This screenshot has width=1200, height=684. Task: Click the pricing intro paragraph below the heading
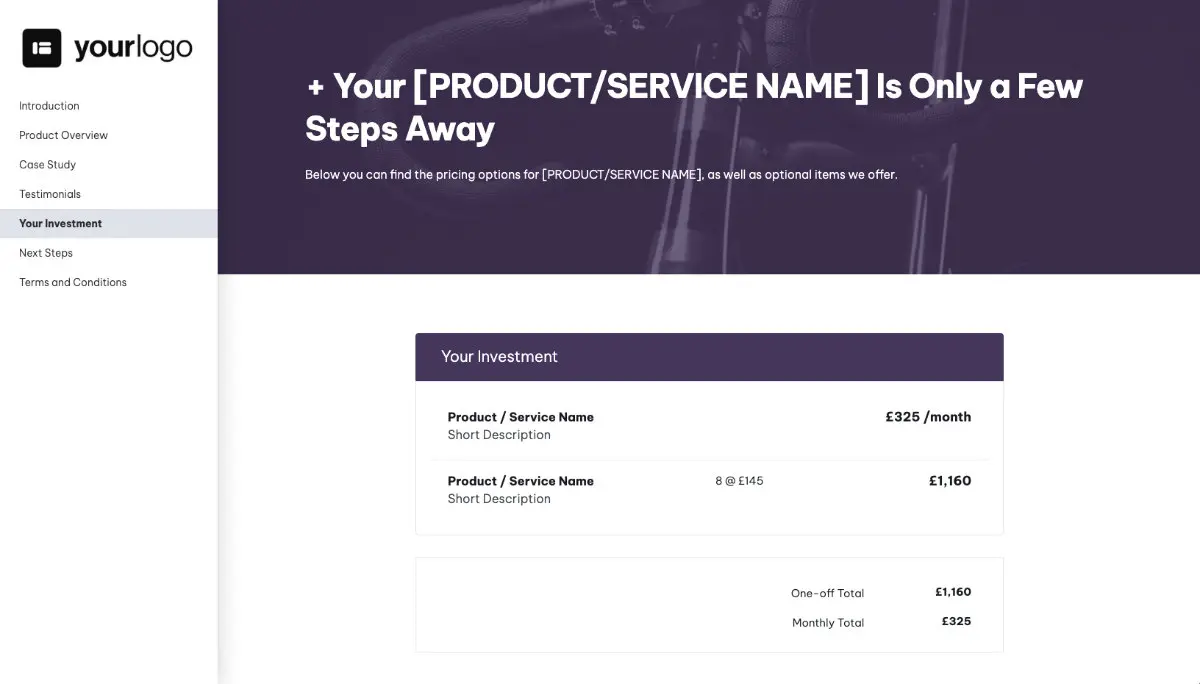coord(601,174)
